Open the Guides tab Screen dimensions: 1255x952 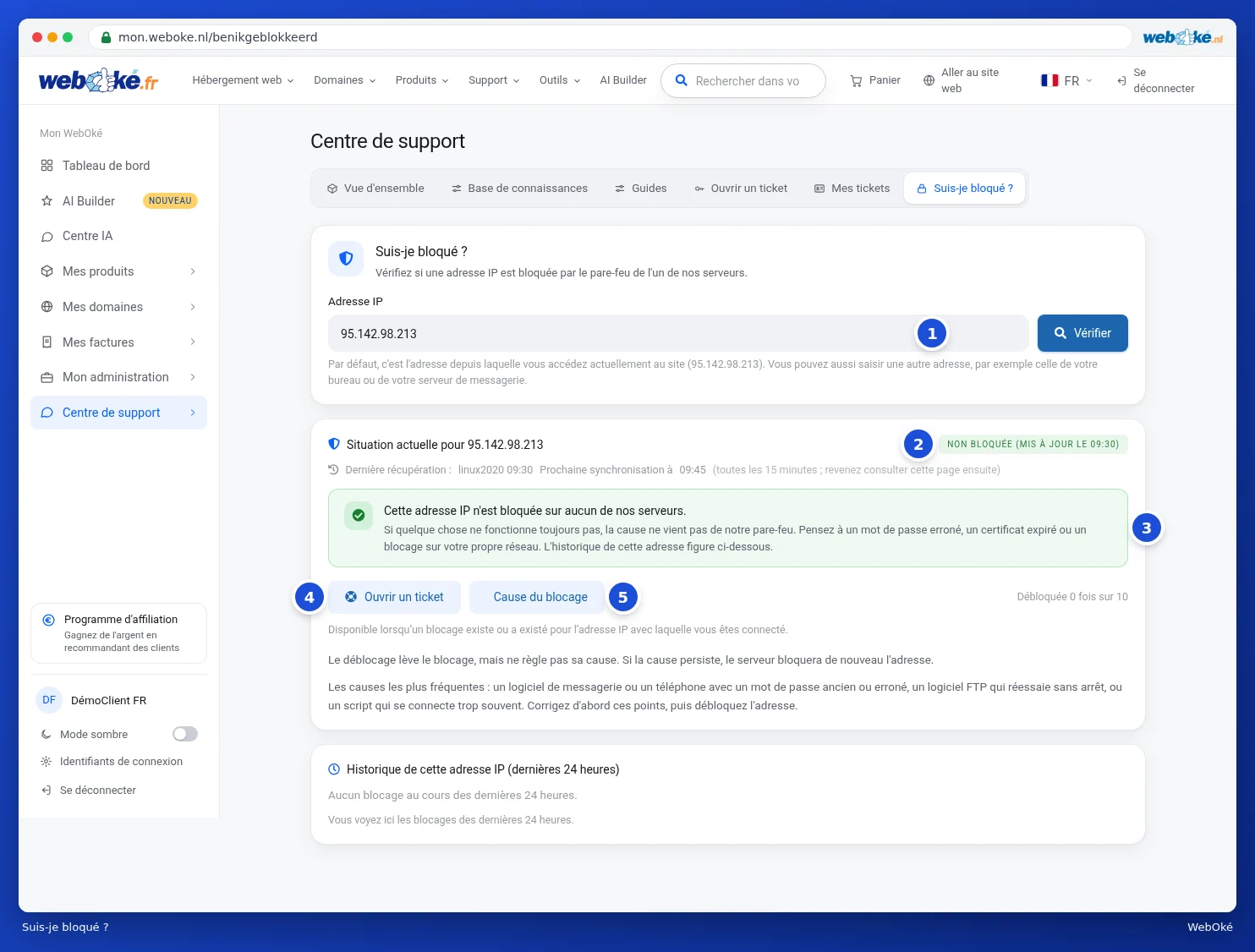click(641, 189)
